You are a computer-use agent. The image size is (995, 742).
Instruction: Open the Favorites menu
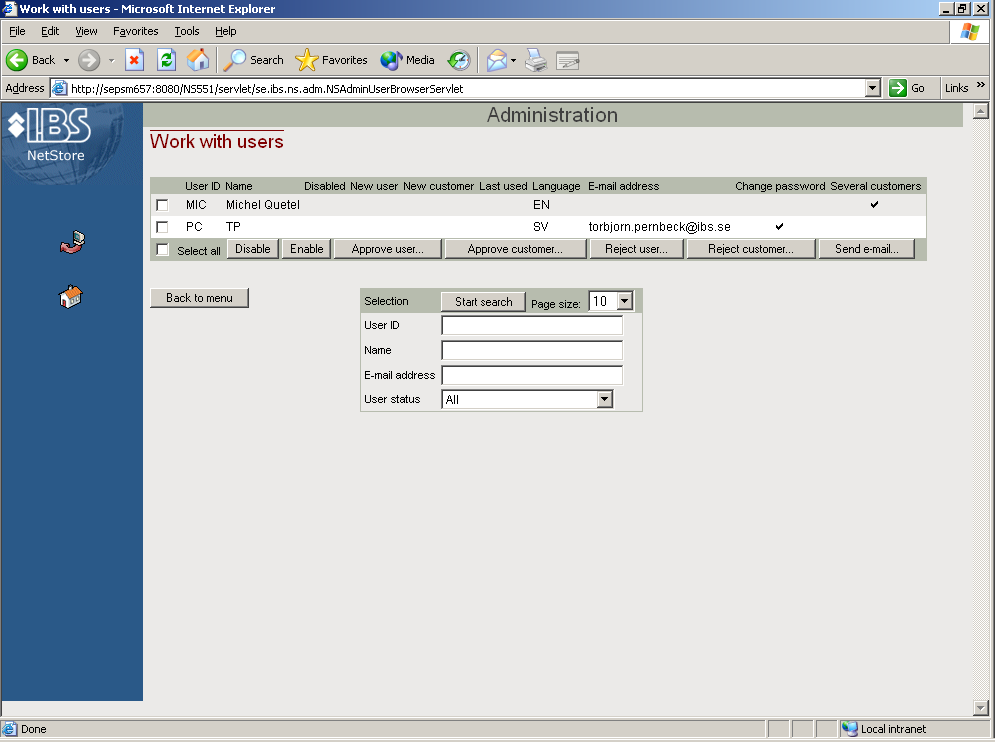coord(135,31)
